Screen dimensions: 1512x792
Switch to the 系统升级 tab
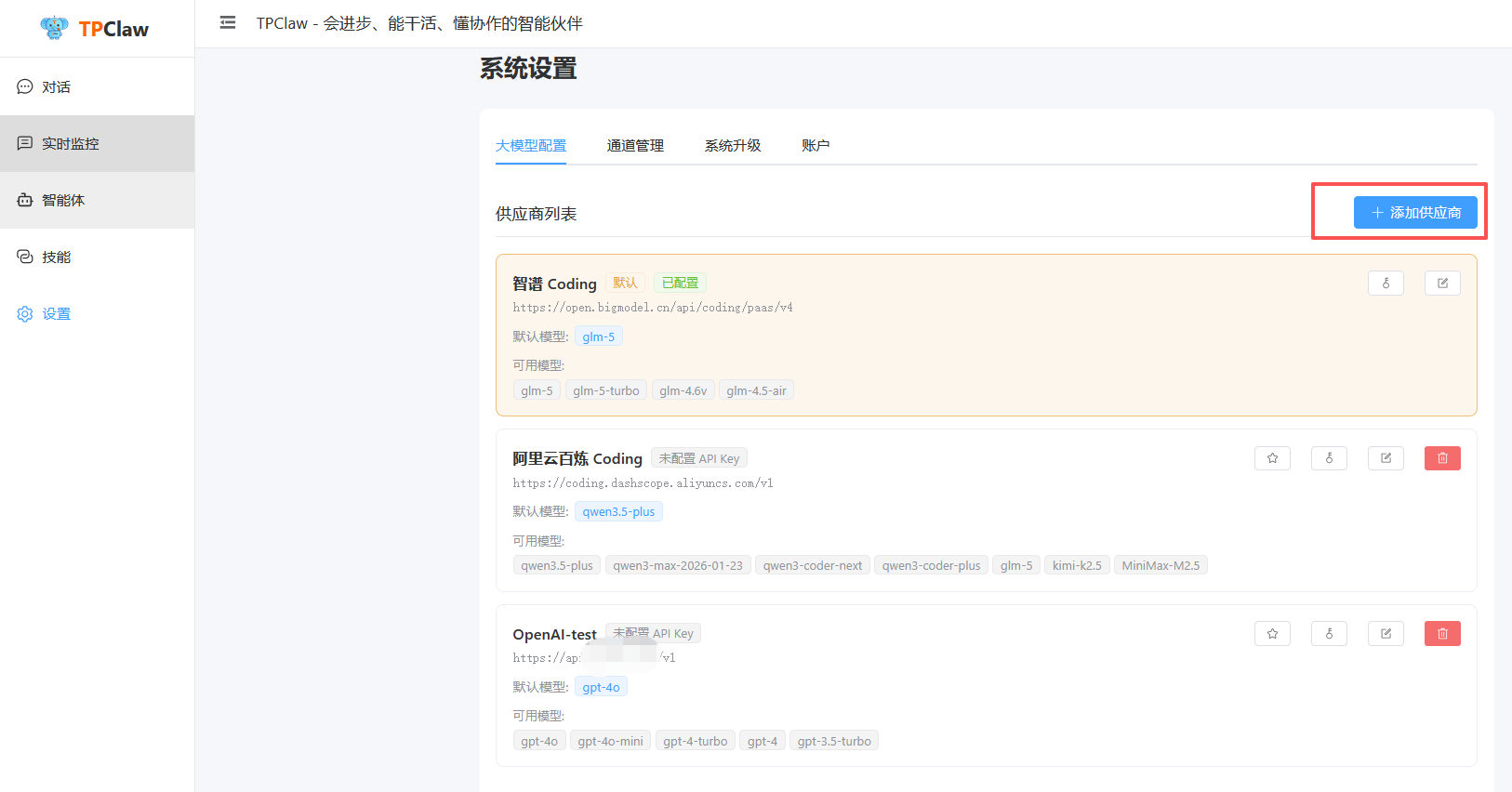[x=733, y=146]
